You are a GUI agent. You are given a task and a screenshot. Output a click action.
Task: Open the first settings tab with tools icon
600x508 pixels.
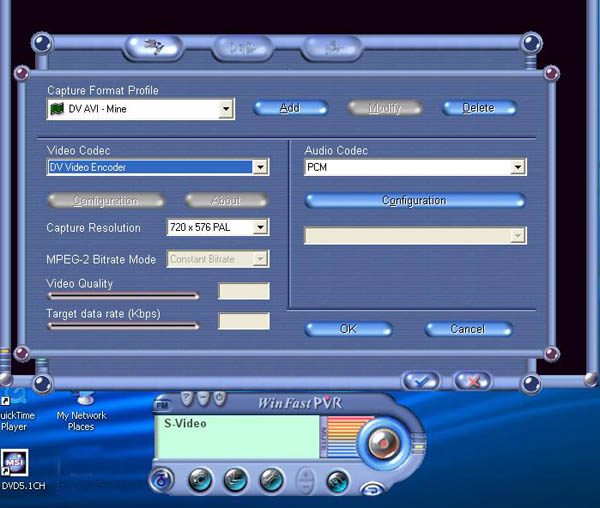pos(154,47)
